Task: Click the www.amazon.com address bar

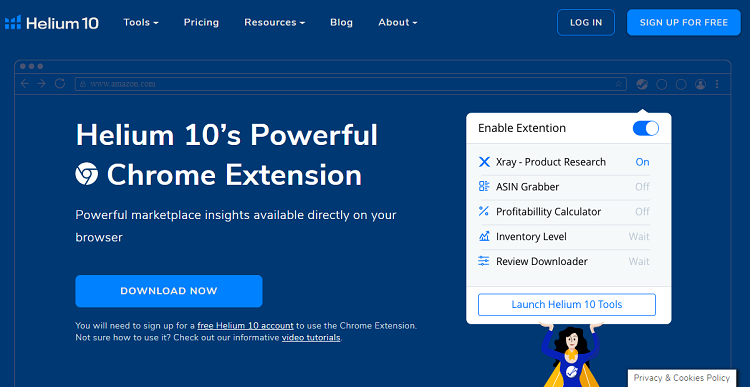Action: pyautogui.click(x=351, y=84)
